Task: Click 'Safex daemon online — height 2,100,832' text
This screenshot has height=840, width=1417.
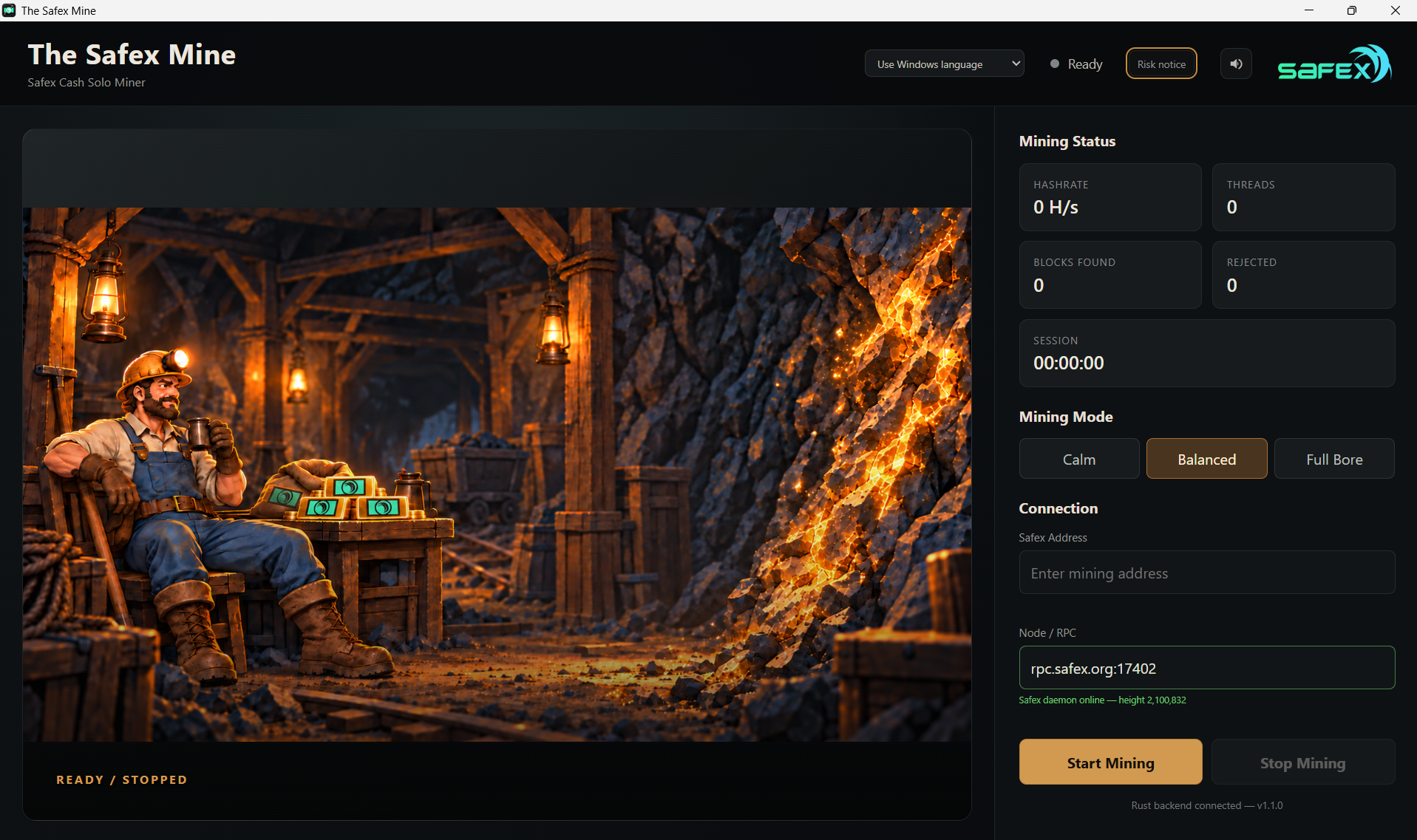Action: (x=1102, y=700)
